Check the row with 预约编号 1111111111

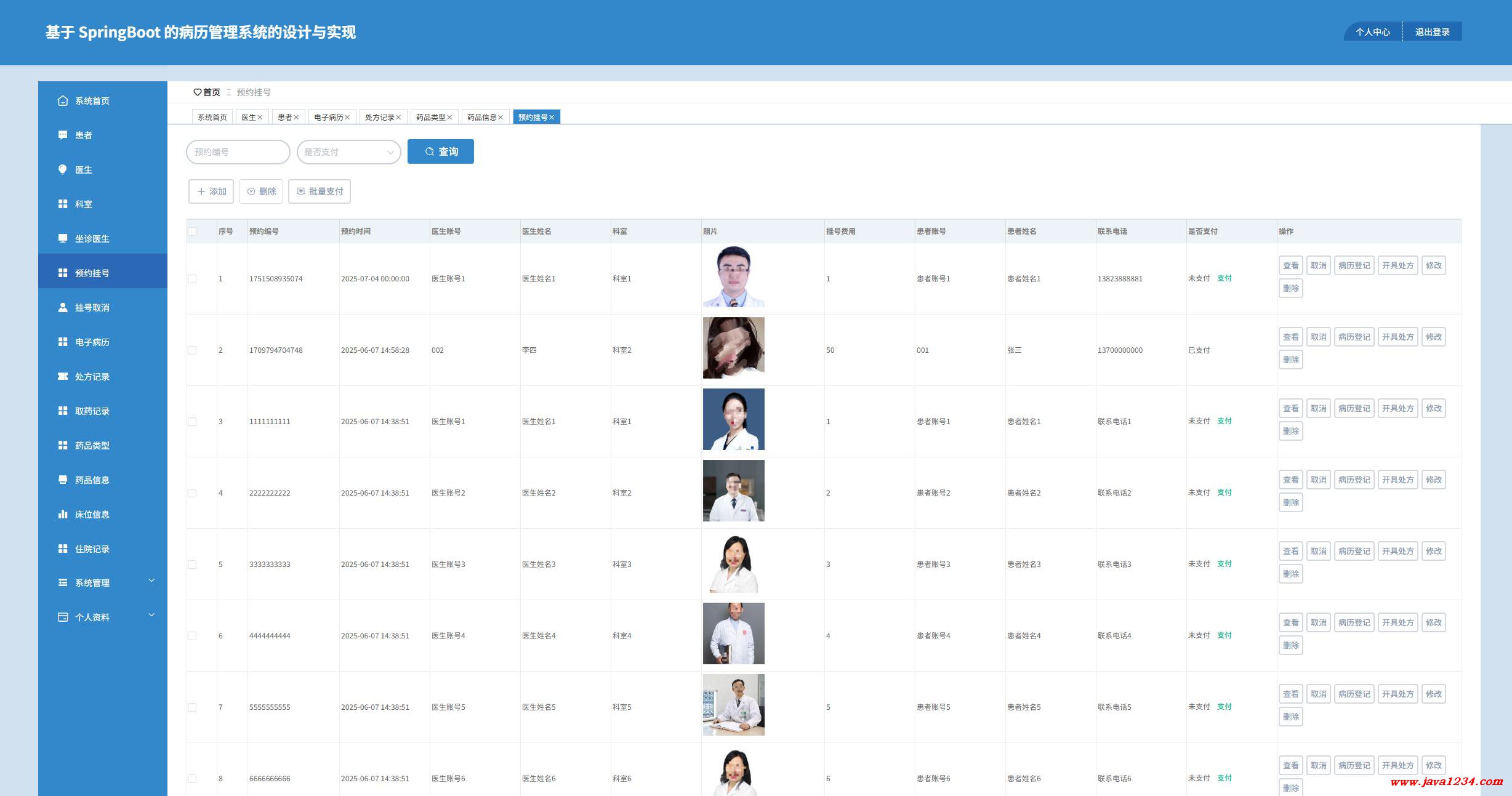(x=192, y=422)
